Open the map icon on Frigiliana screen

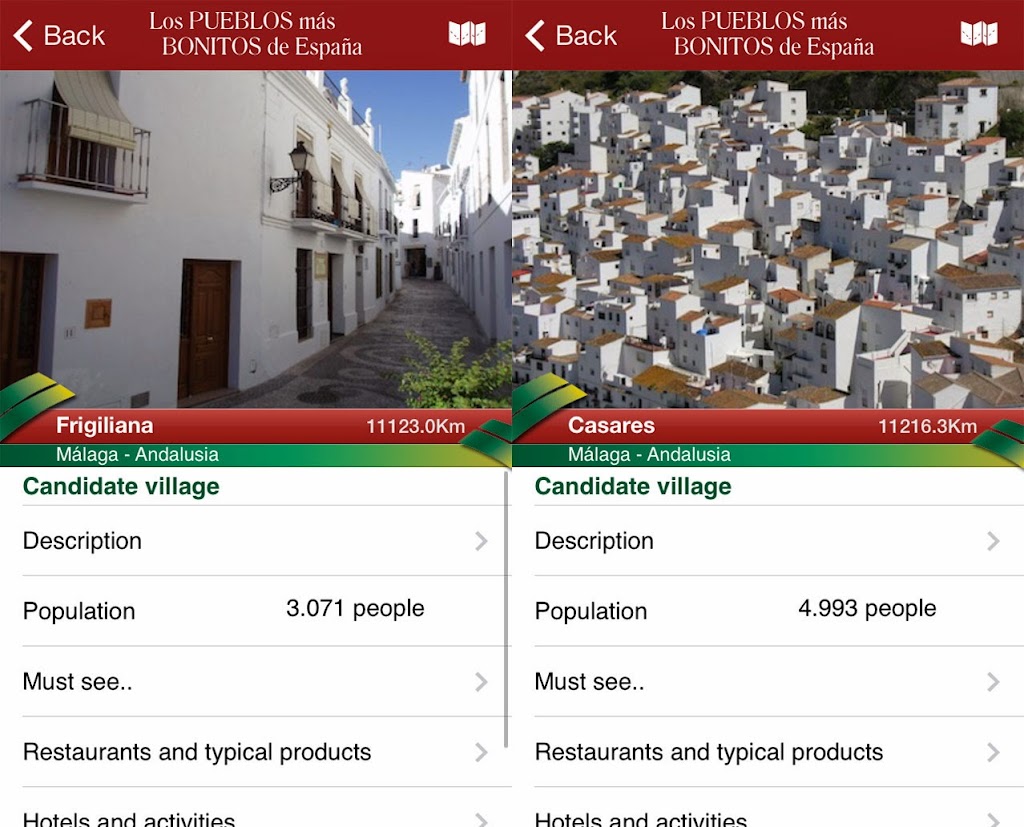tap(467, 33)
